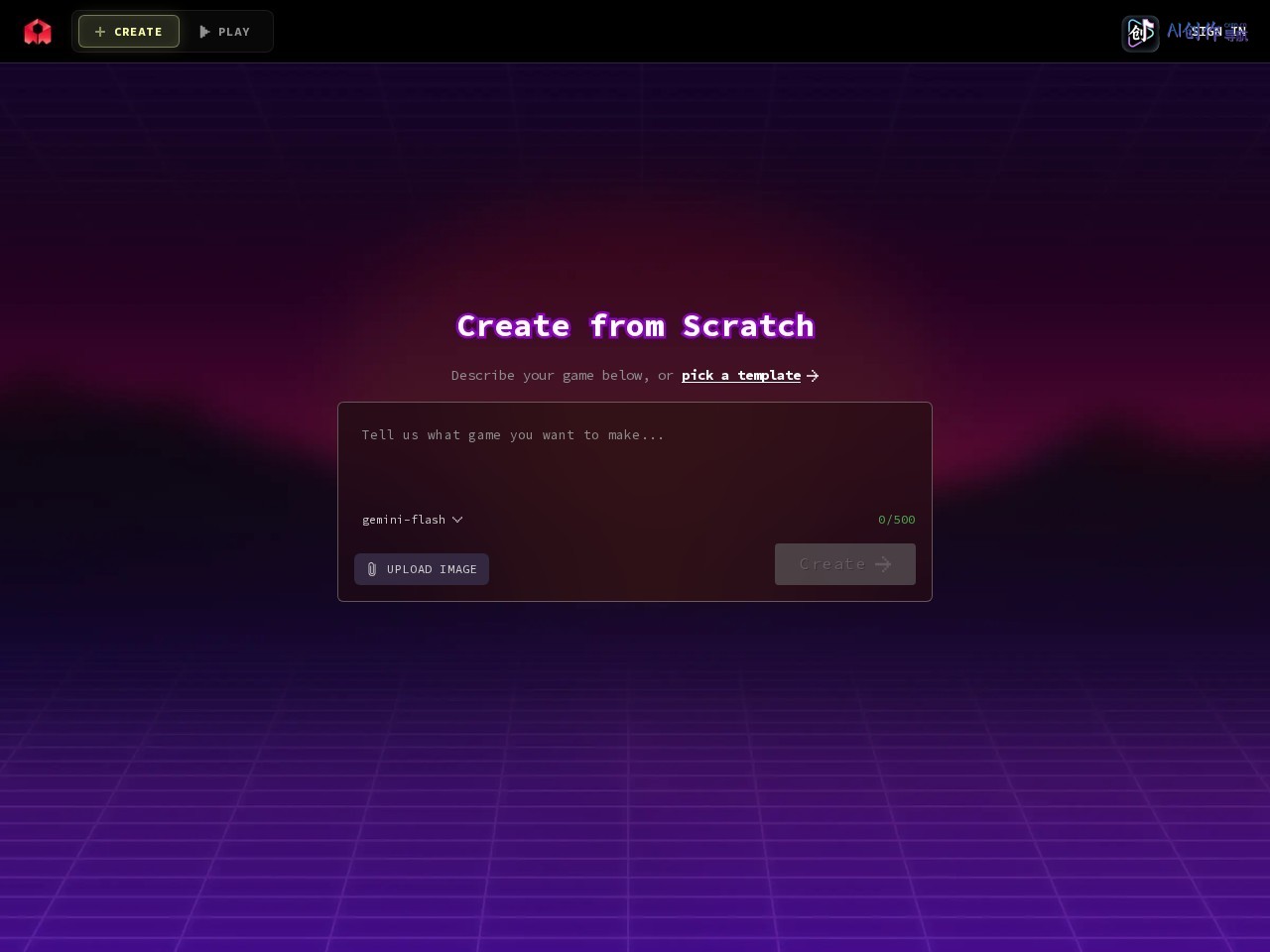
Task: Expand the gemini-flash model dropdown
Action: click(x=413, y=520)
